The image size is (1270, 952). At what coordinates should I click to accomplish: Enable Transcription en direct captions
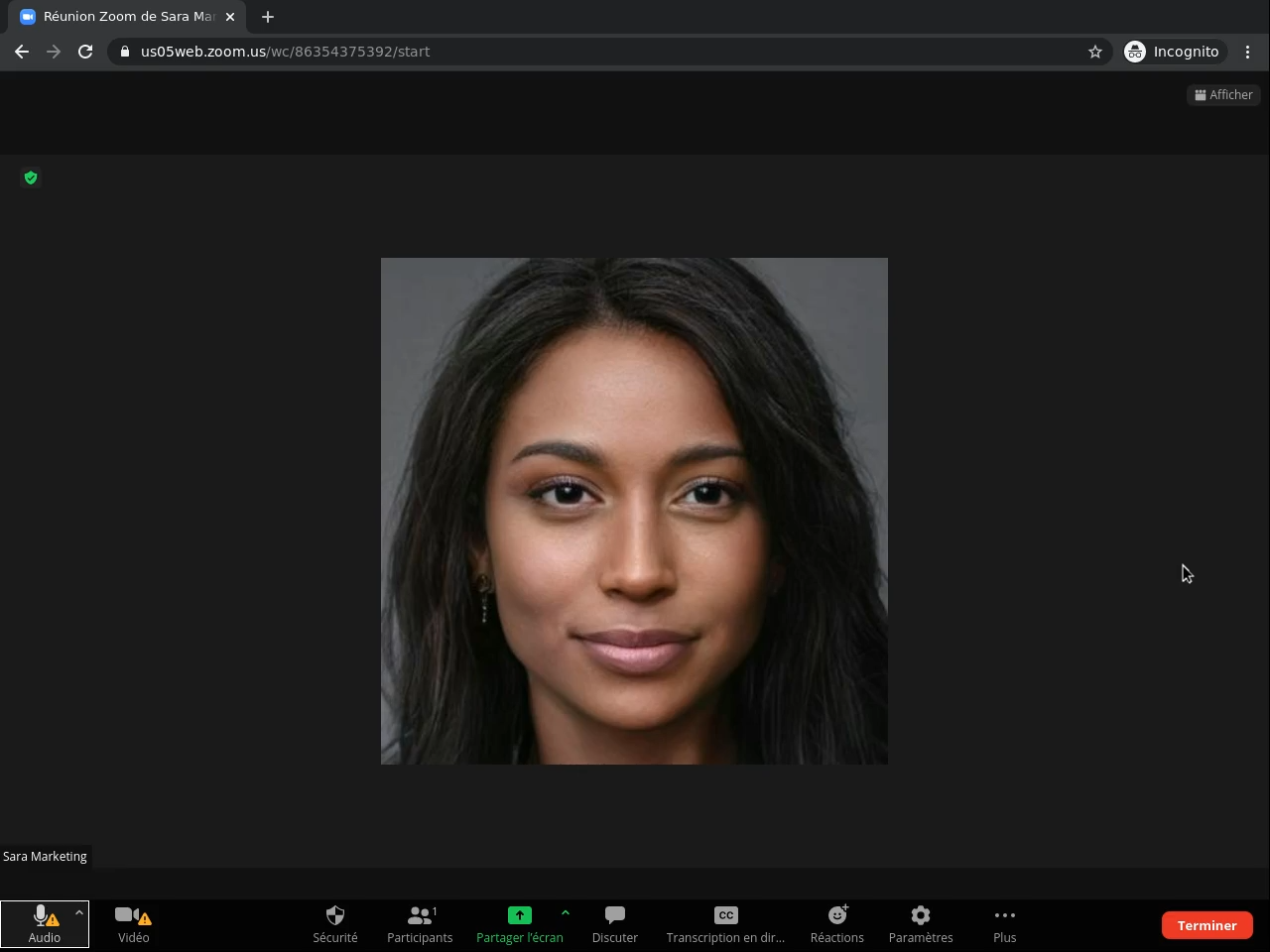pos(725,924)
